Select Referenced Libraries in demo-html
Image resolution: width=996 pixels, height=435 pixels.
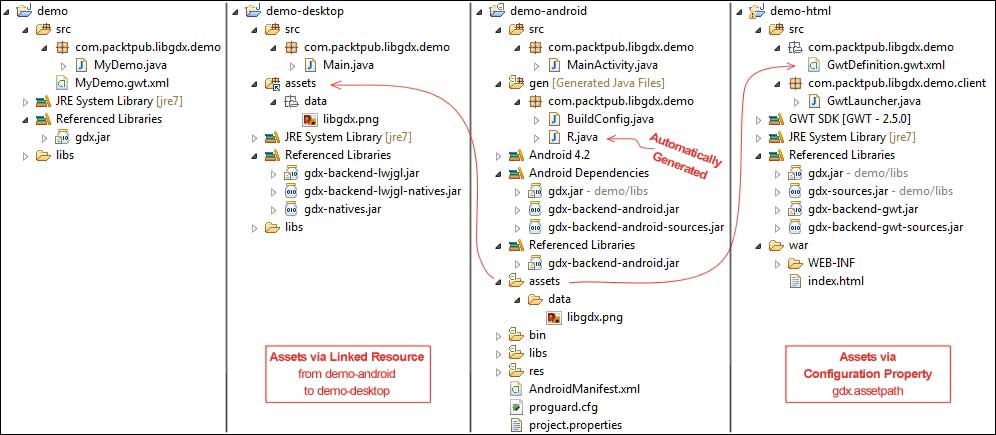click(842, 155)
